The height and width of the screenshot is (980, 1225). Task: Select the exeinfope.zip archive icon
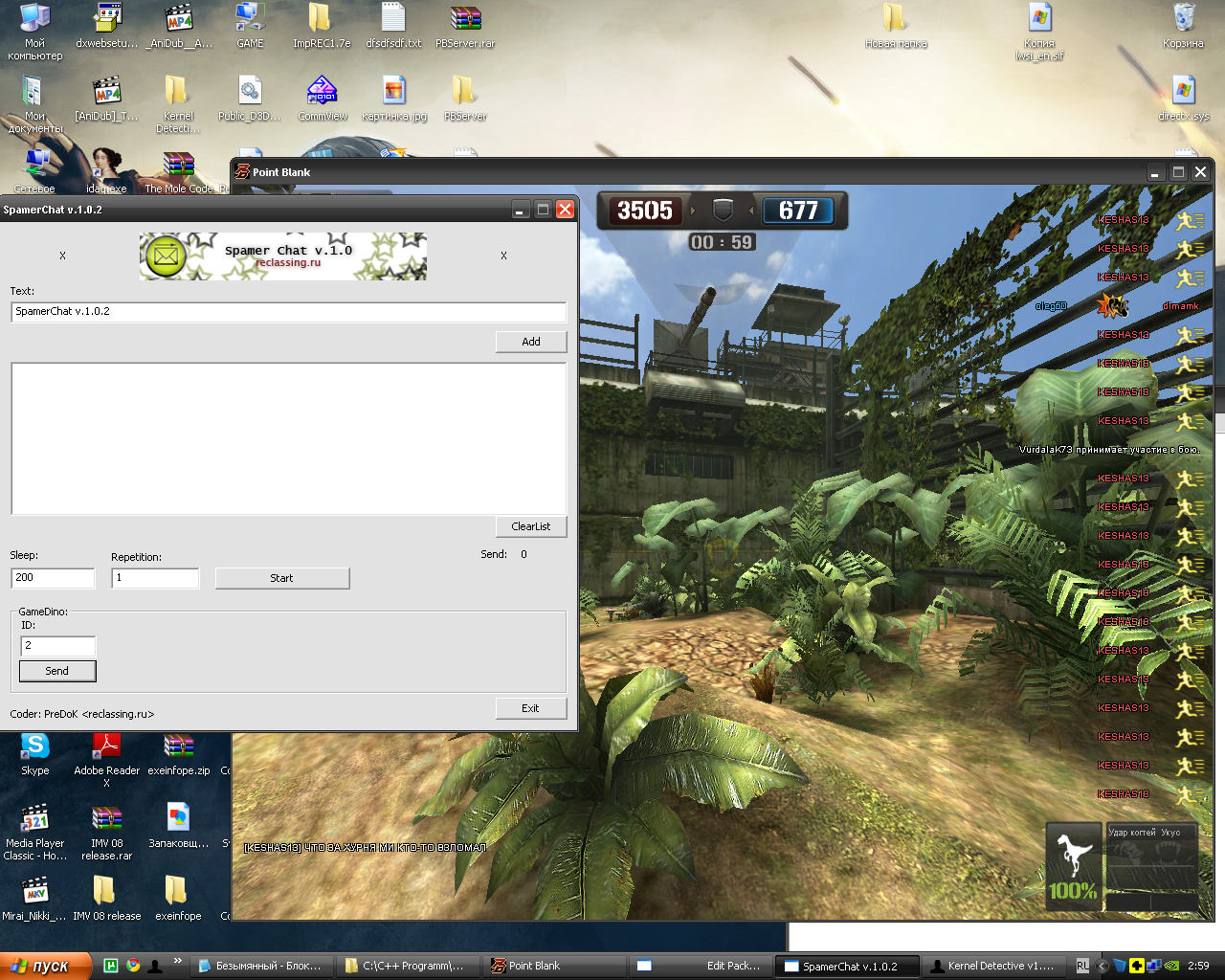pos(179,754)
